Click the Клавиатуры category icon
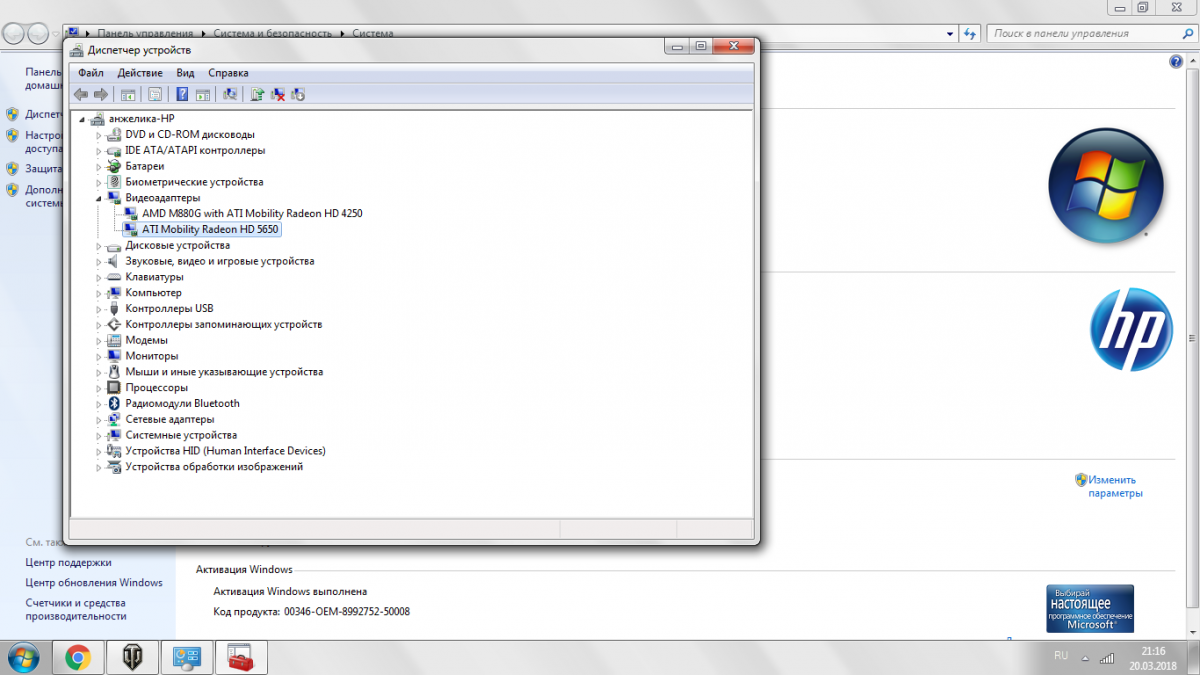 tap(114, 277)
